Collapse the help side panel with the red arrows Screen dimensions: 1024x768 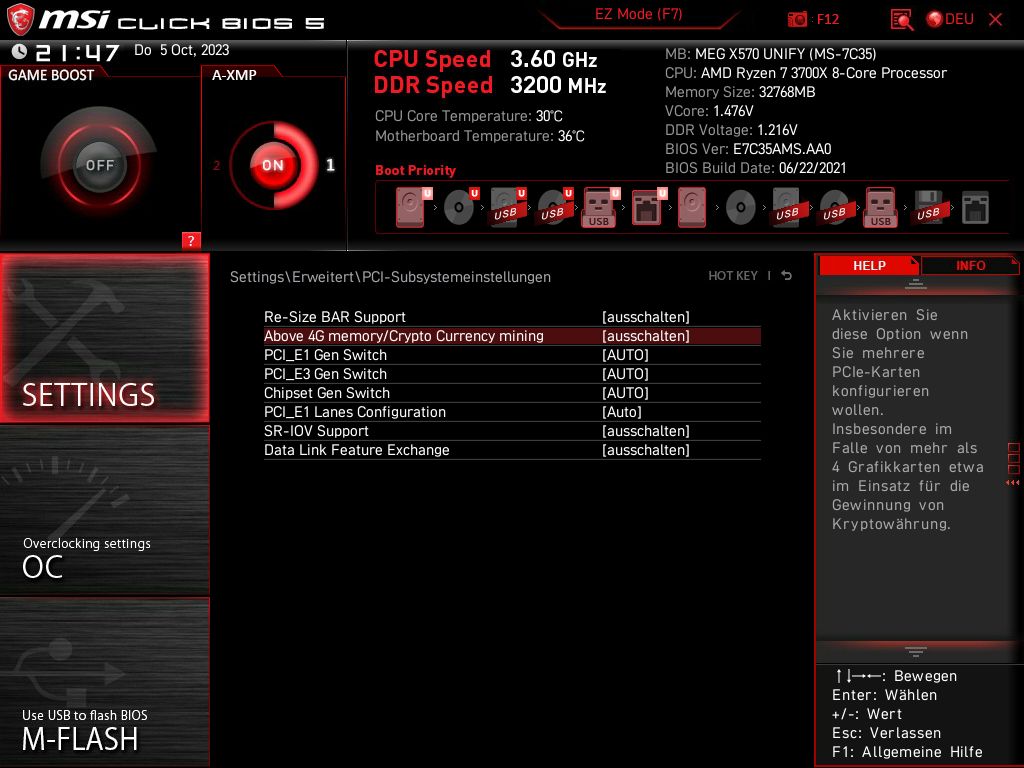tap(1012, 483)
